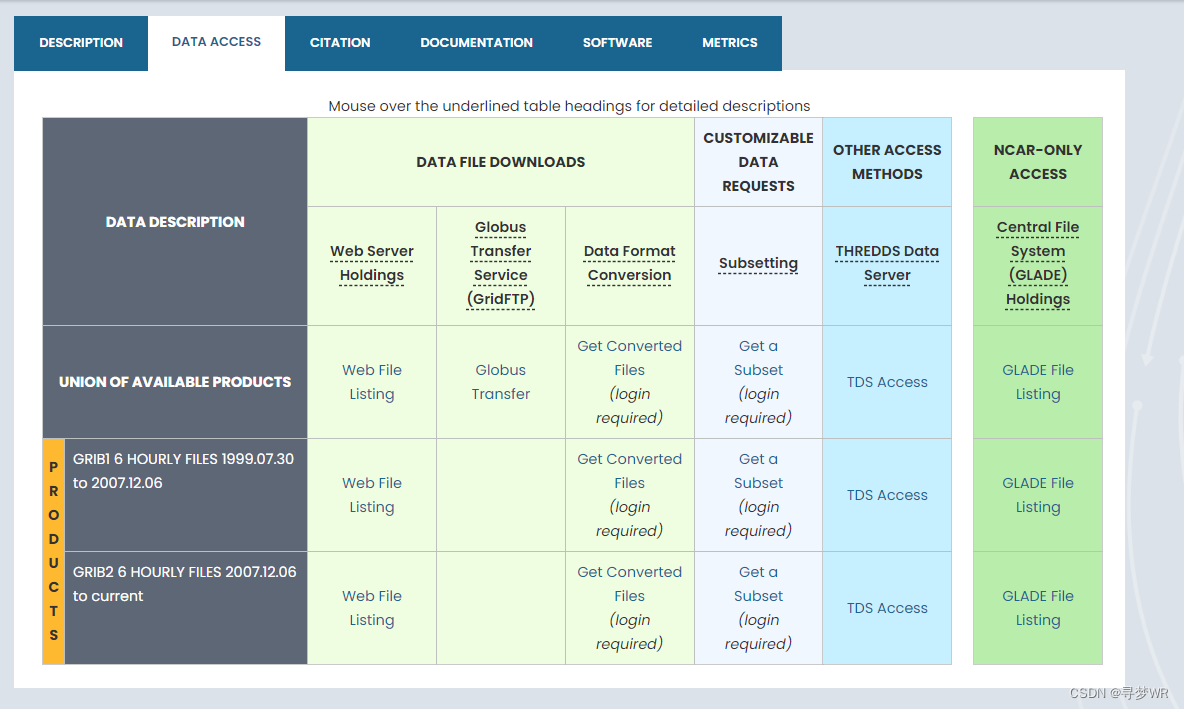The image size is (1184, 709).
Task: Click the Subsetting column heading
Action: (x=758, y=263)
